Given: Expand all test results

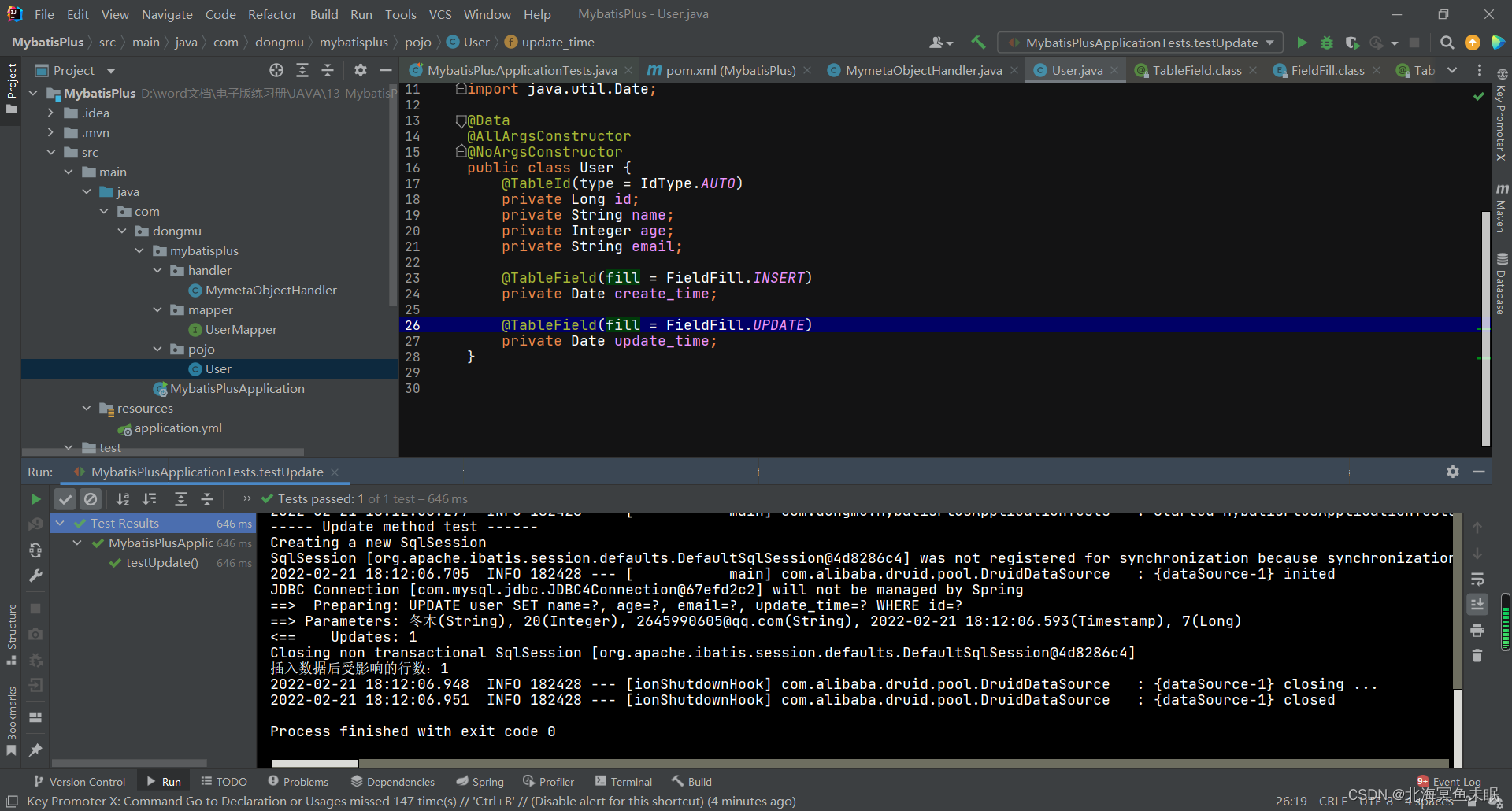Looking at the screenshot, I should click(181, 499).
